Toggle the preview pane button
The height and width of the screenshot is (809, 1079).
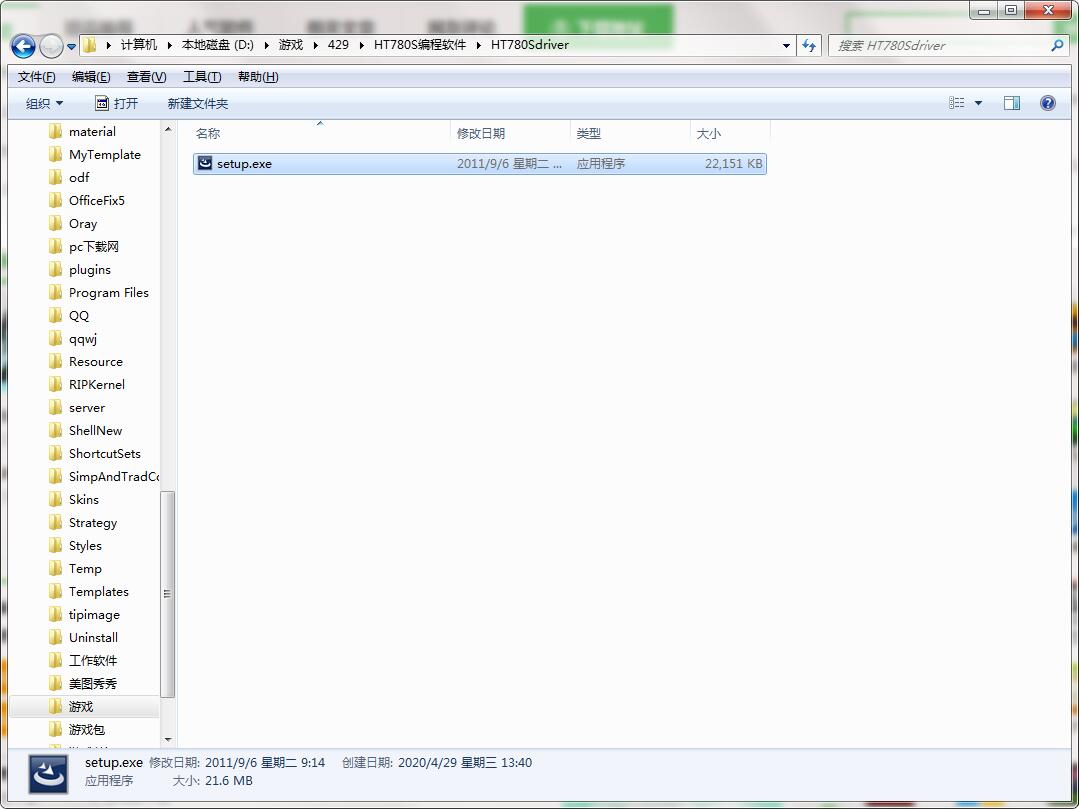[1012, 103]
